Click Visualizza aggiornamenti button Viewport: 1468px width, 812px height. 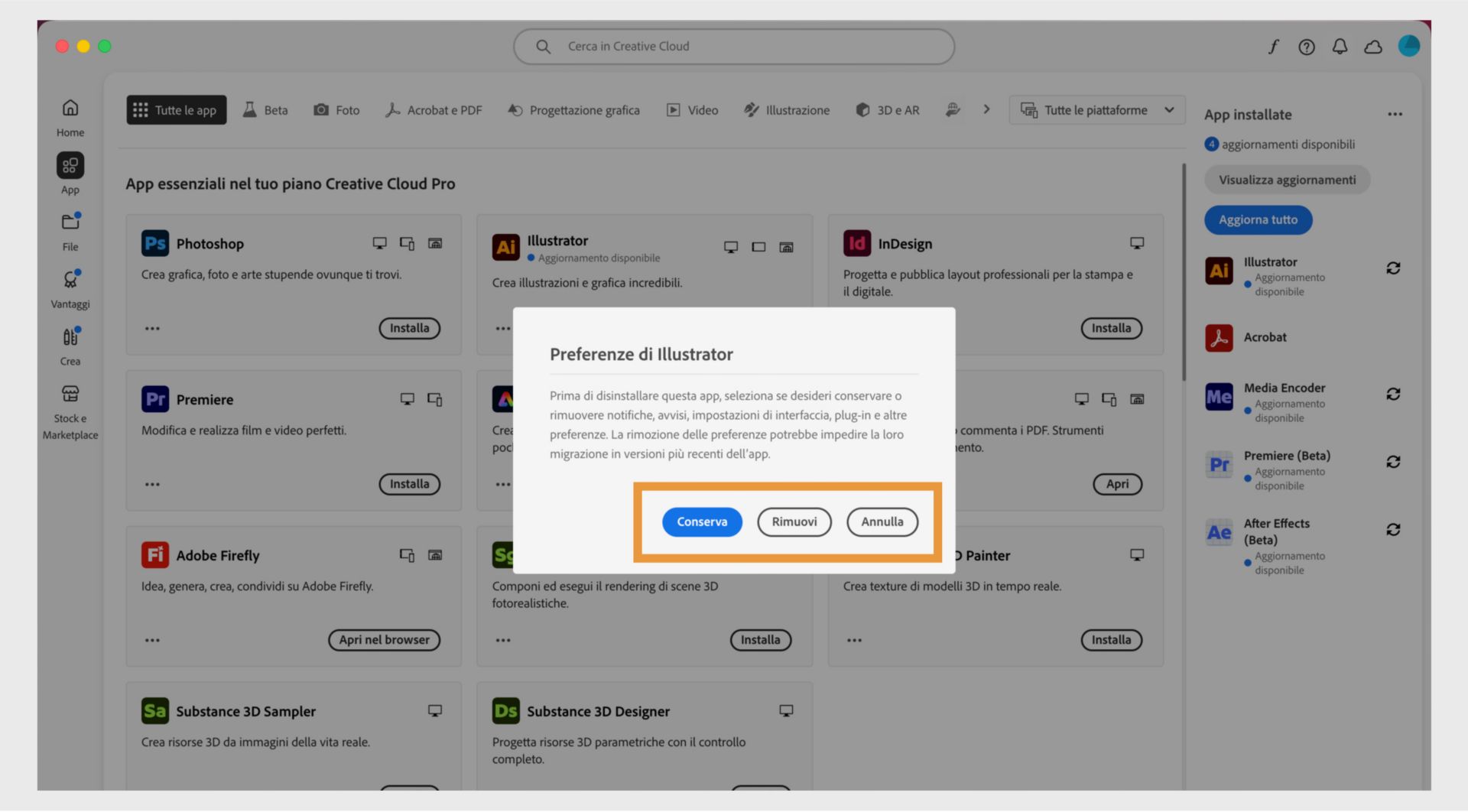click(1287, 180)
